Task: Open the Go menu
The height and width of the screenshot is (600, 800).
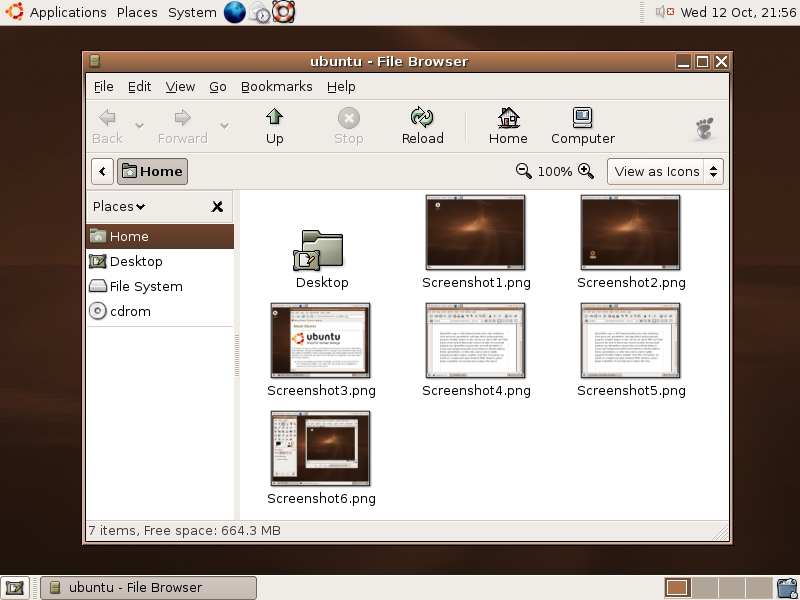Action: tap(218, 86)
